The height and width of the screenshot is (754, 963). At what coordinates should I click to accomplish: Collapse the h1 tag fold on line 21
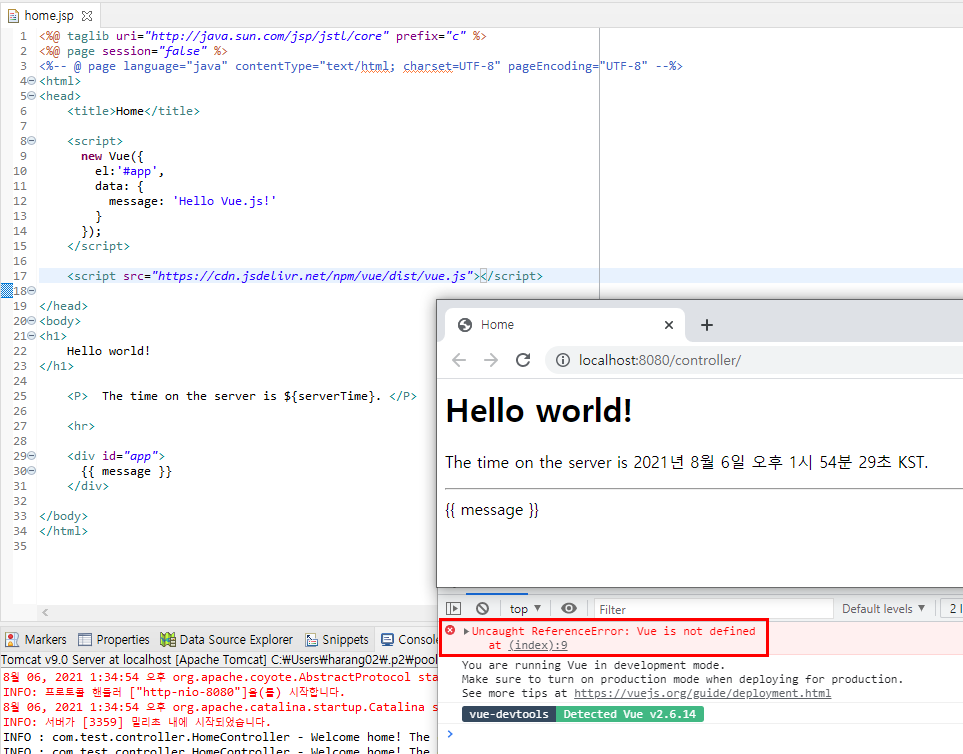(32, 336)
